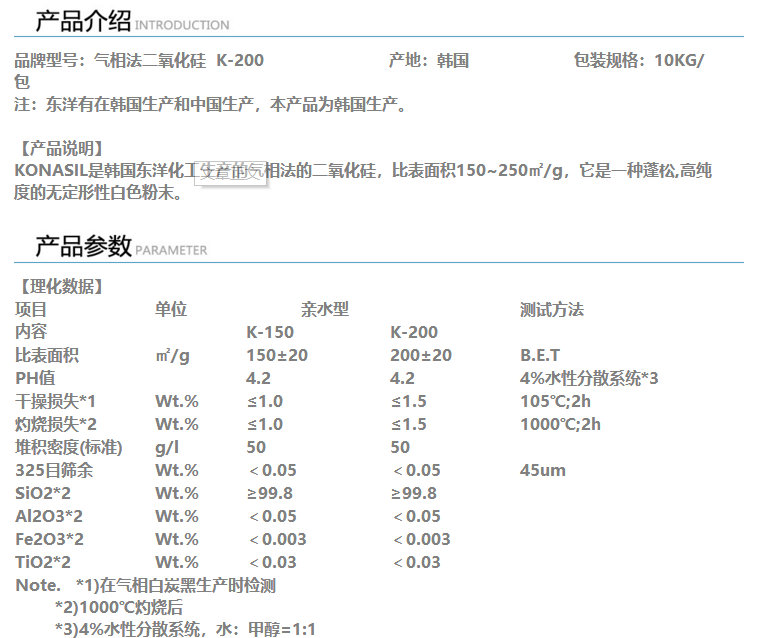Viewport: 768px width, 638px height.
Task: Click the 45um test method cell
Action: point(543,471)
